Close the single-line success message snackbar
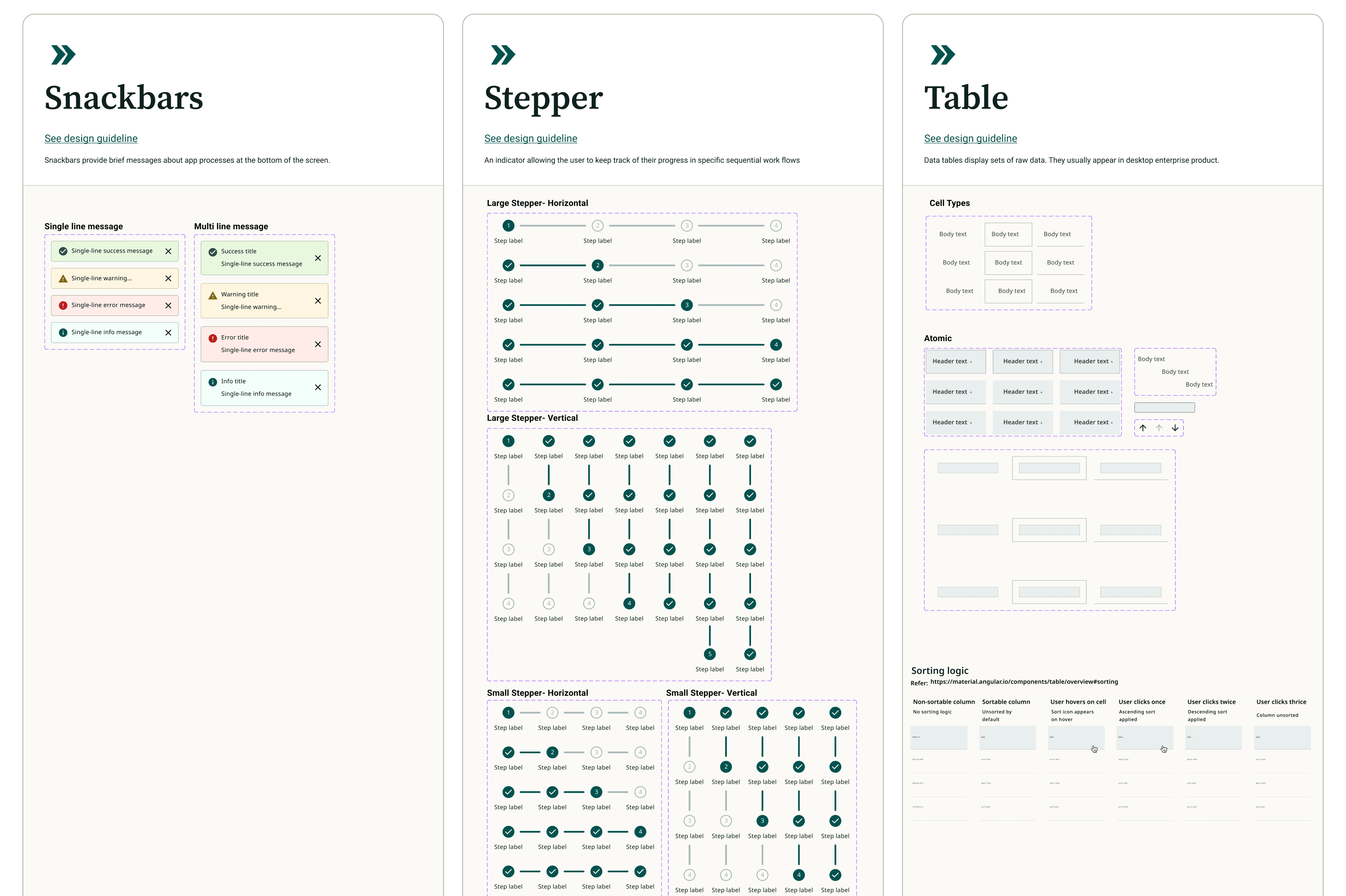Screen dimensions: 1346x896 pyautogui.click(x=168, y=251)
